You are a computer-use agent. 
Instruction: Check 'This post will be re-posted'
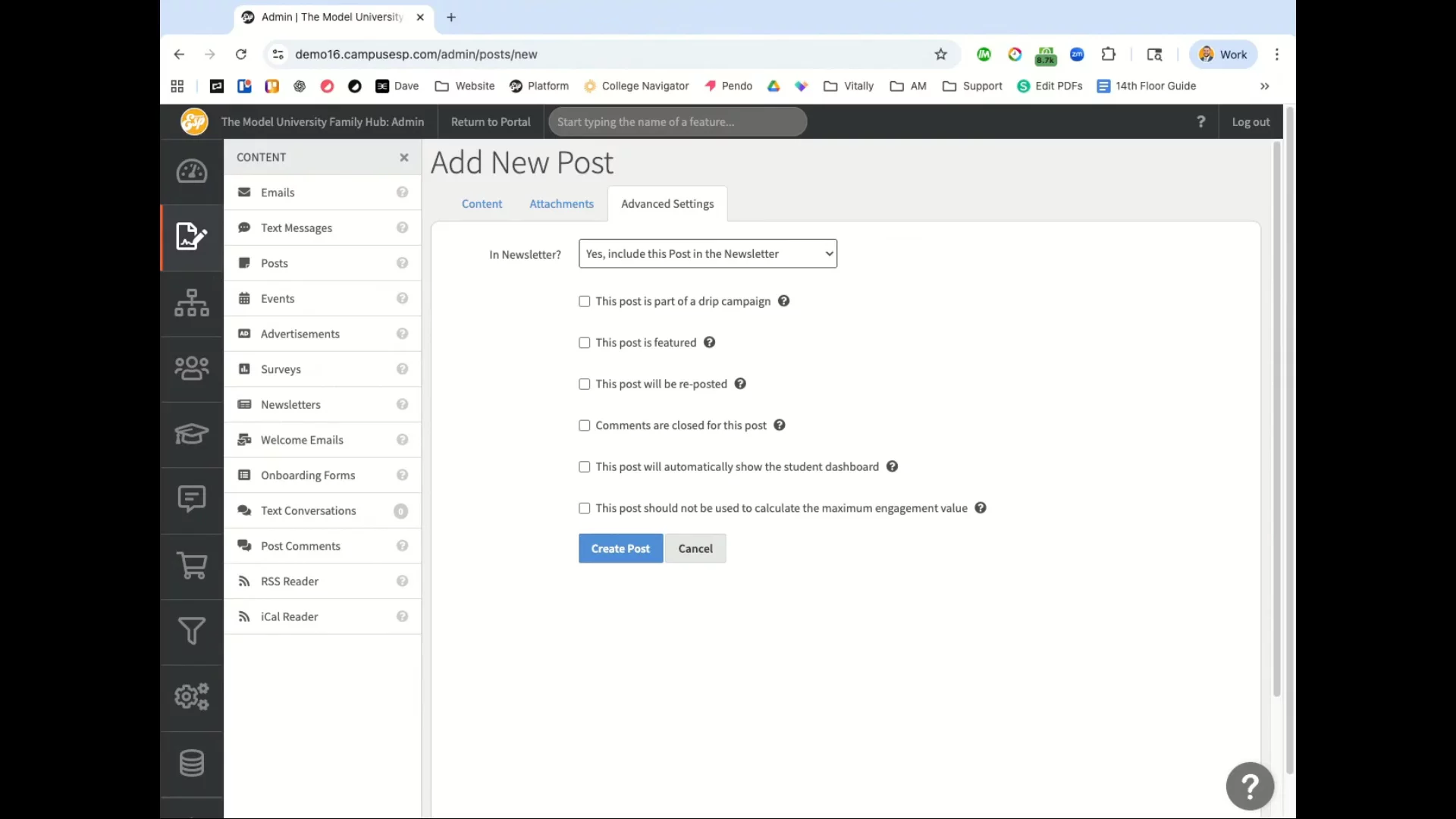pyautogui.click(x=585, y=384)
